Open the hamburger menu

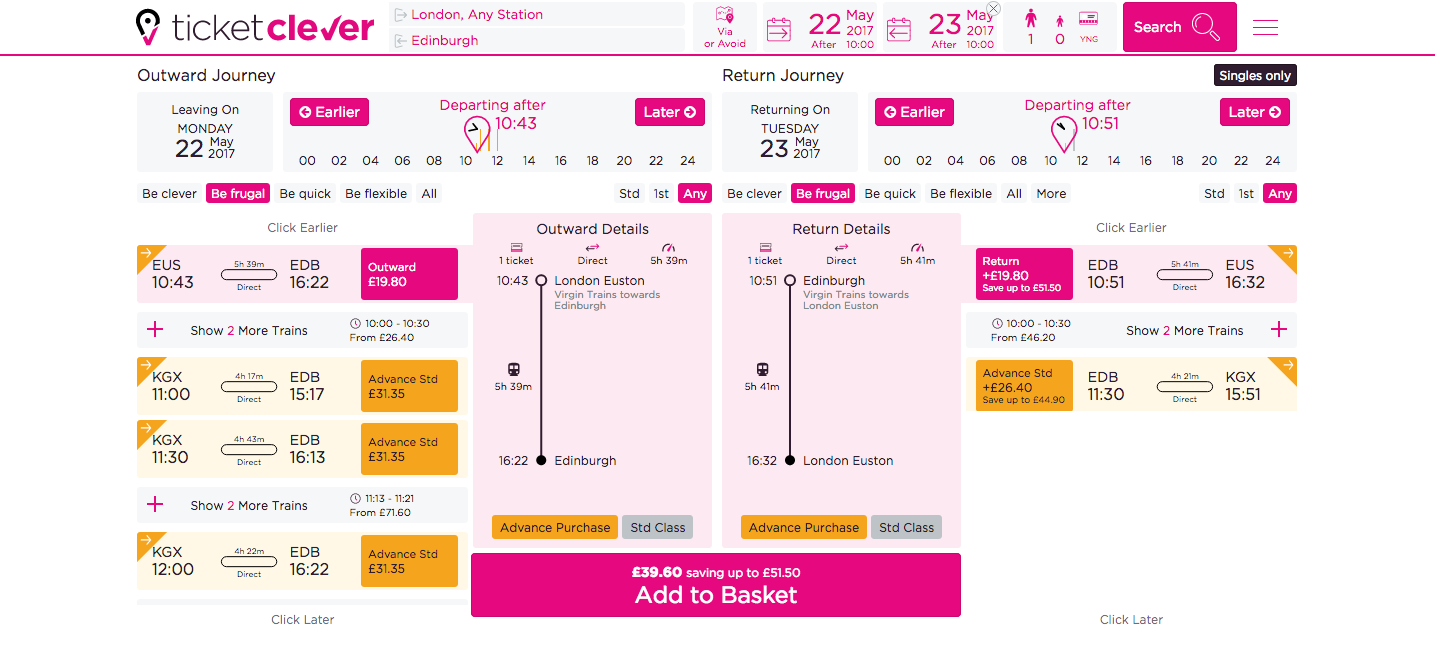pyautogui.click(x=1265, y=28)
